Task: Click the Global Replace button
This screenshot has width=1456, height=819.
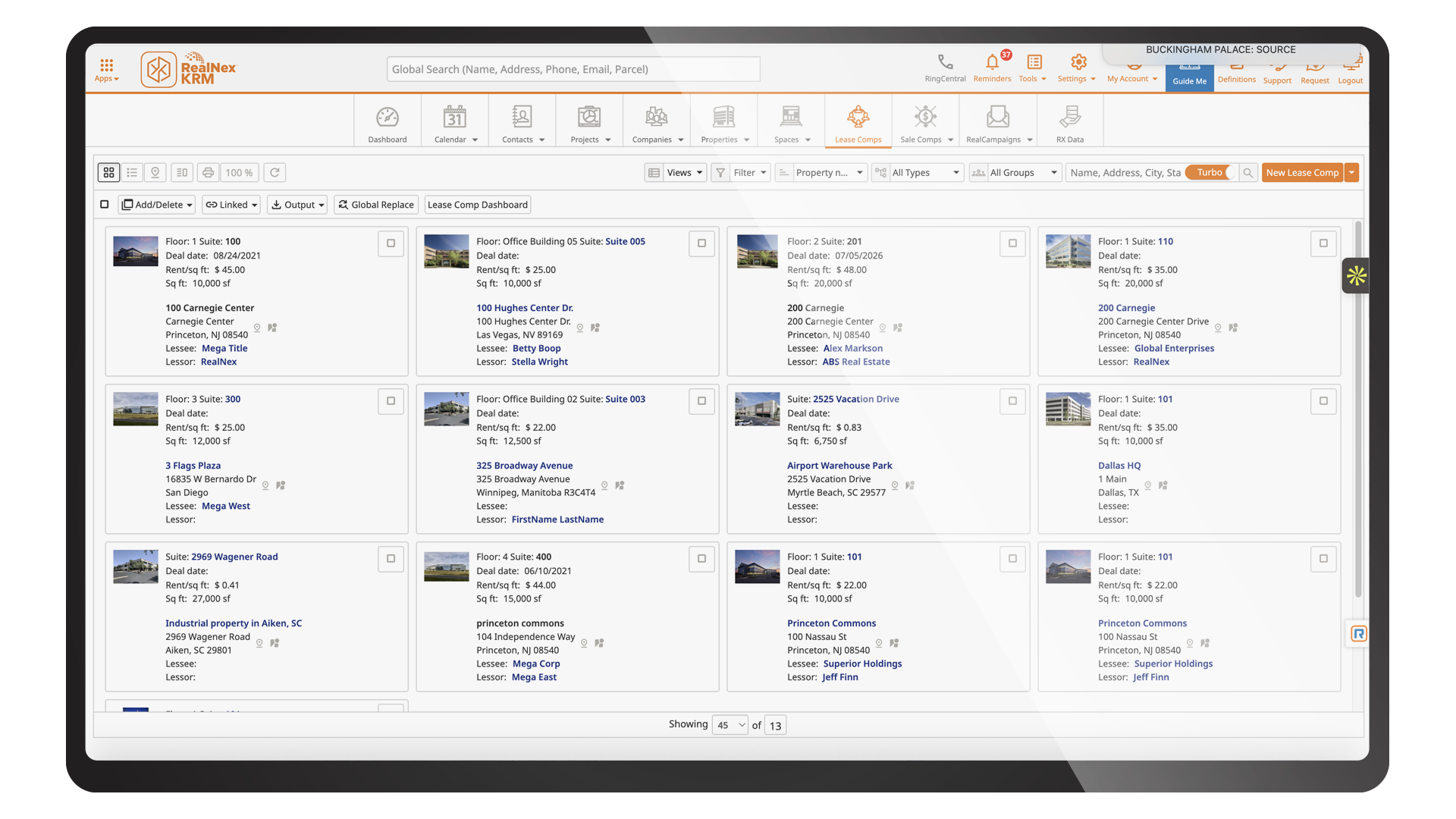Action: [376, 205]
